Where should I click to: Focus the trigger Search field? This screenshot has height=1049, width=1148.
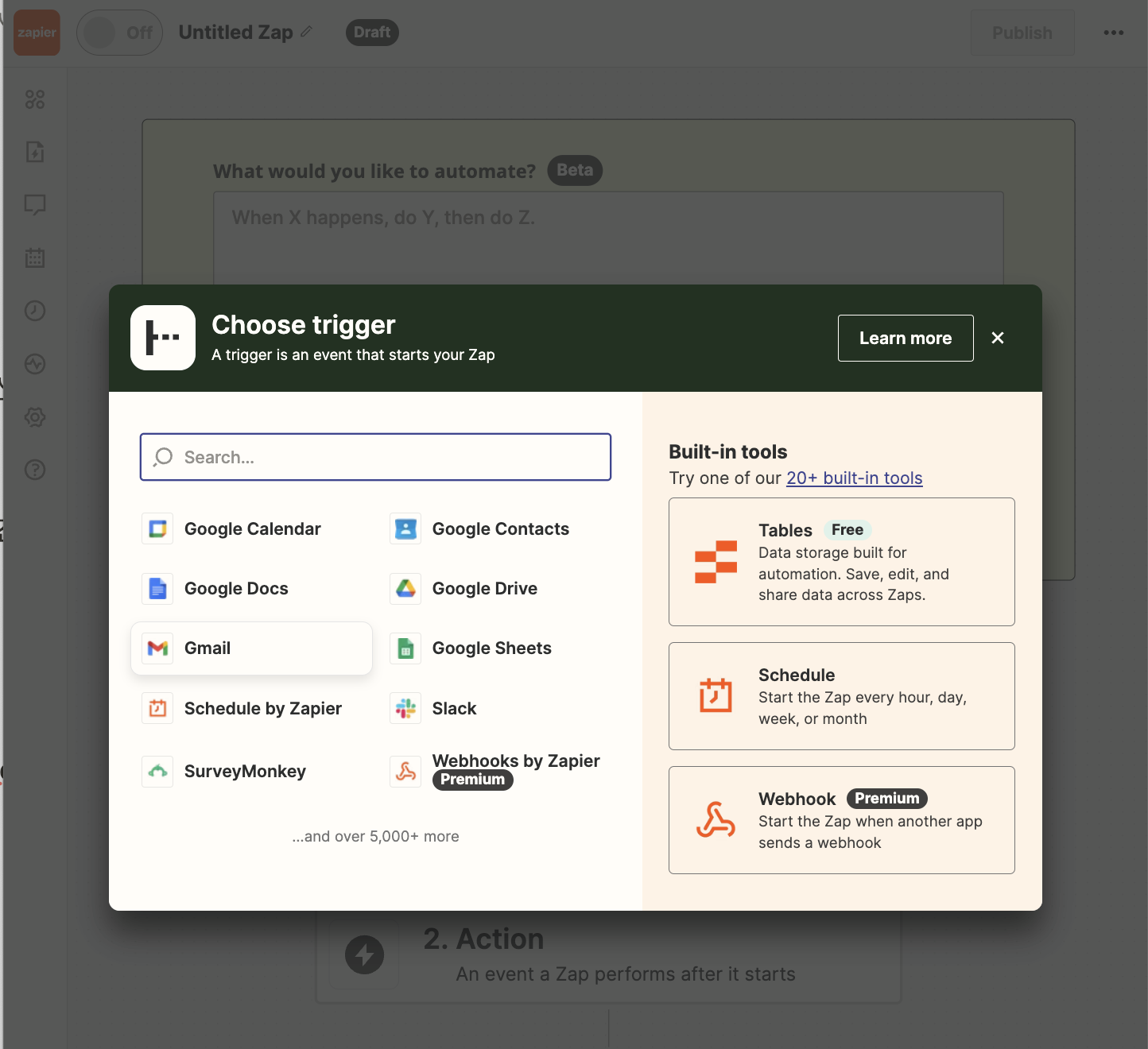[x=375, y=457]
